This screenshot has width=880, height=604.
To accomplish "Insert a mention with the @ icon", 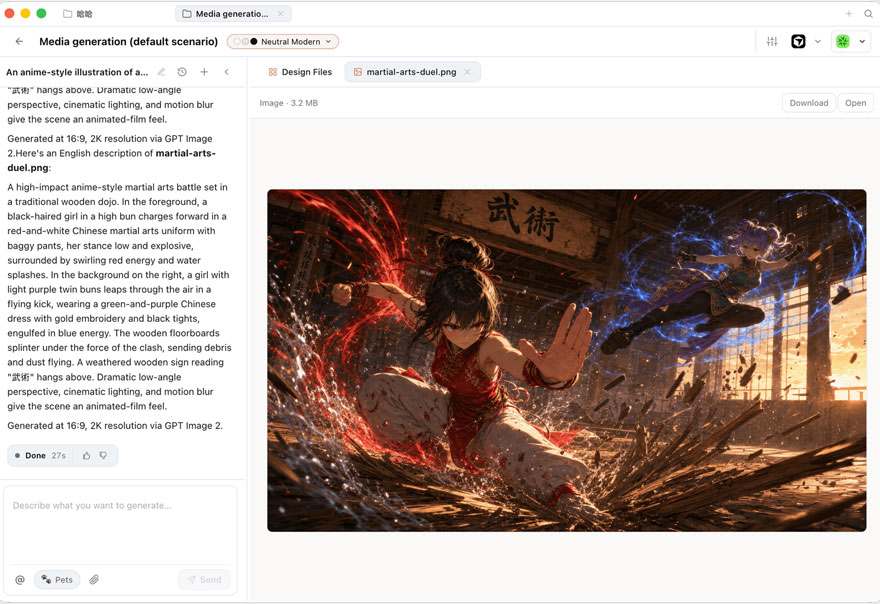I will [20, 580].
